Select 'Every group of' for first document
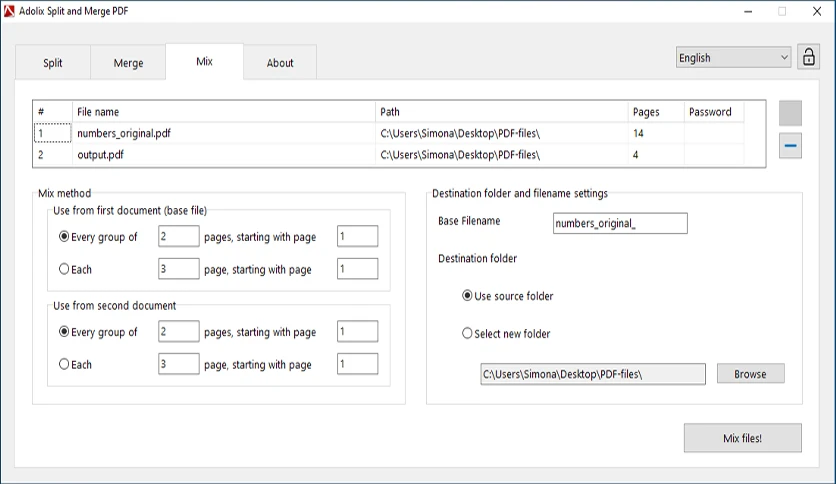836x484 pixels. click(x=98, y=237)
